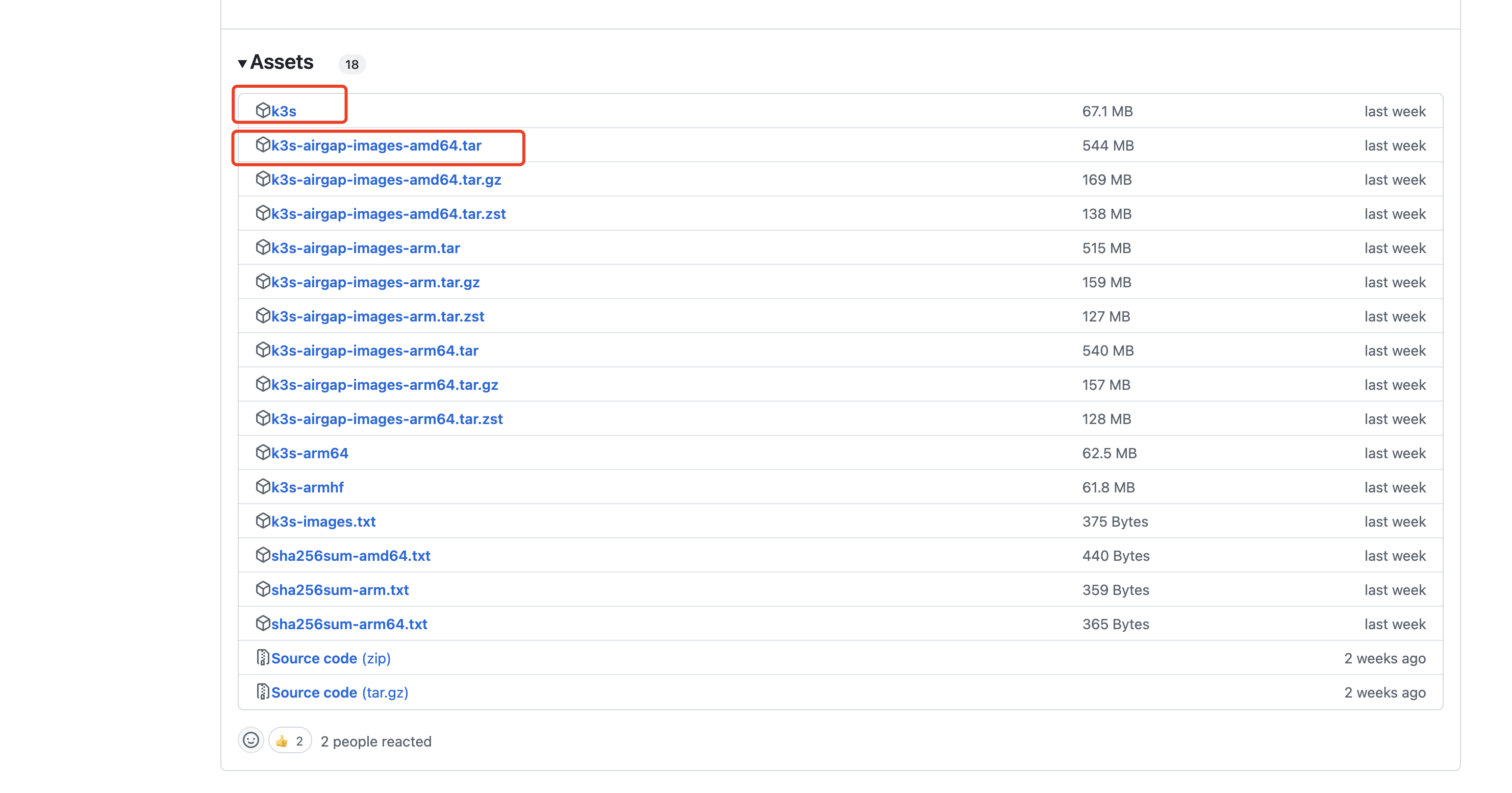
Task: Click package icon beside k3s-images.txt
Action: coord(262,521)
